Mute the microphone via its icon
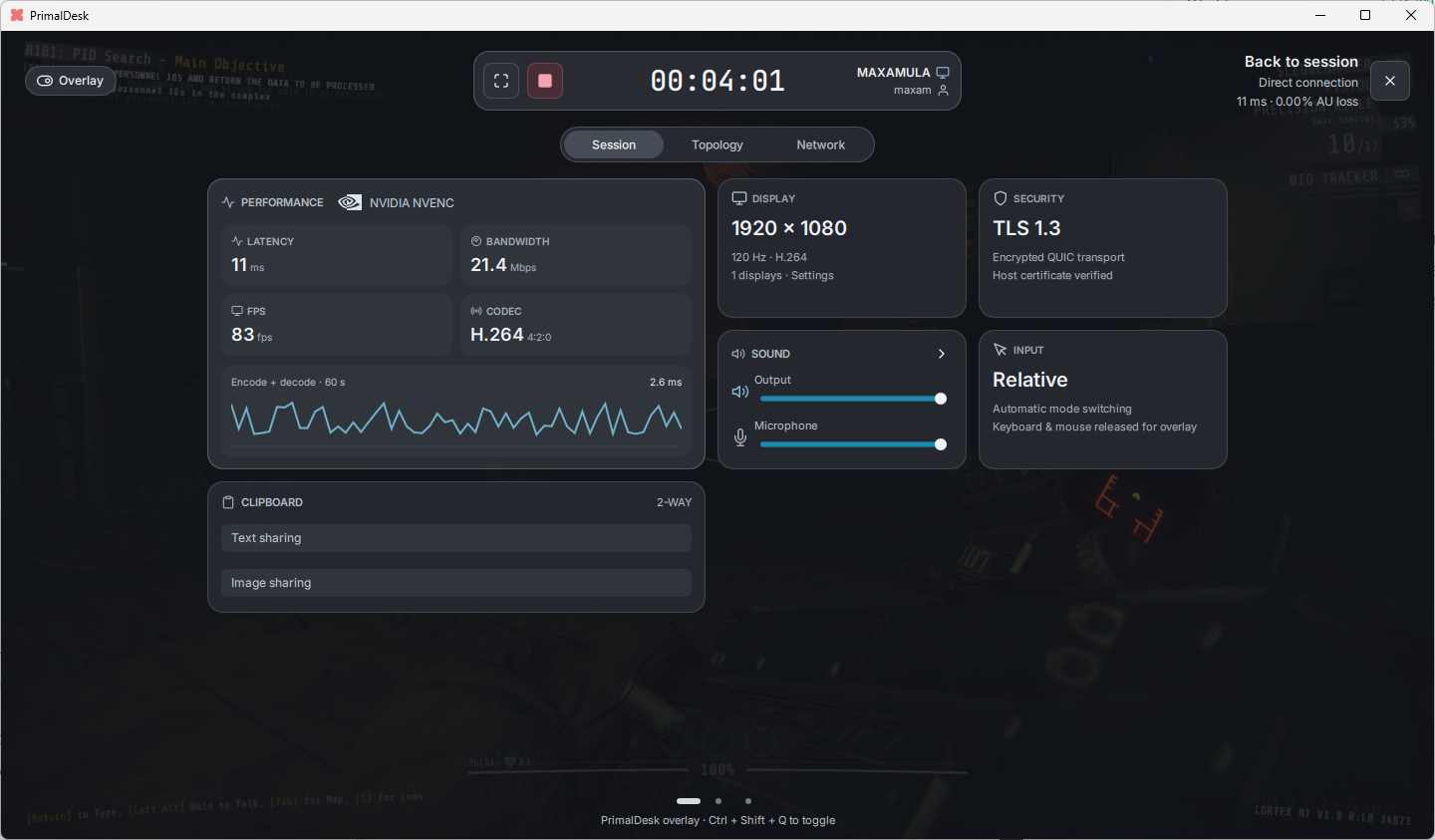 (x=740, y=437)
